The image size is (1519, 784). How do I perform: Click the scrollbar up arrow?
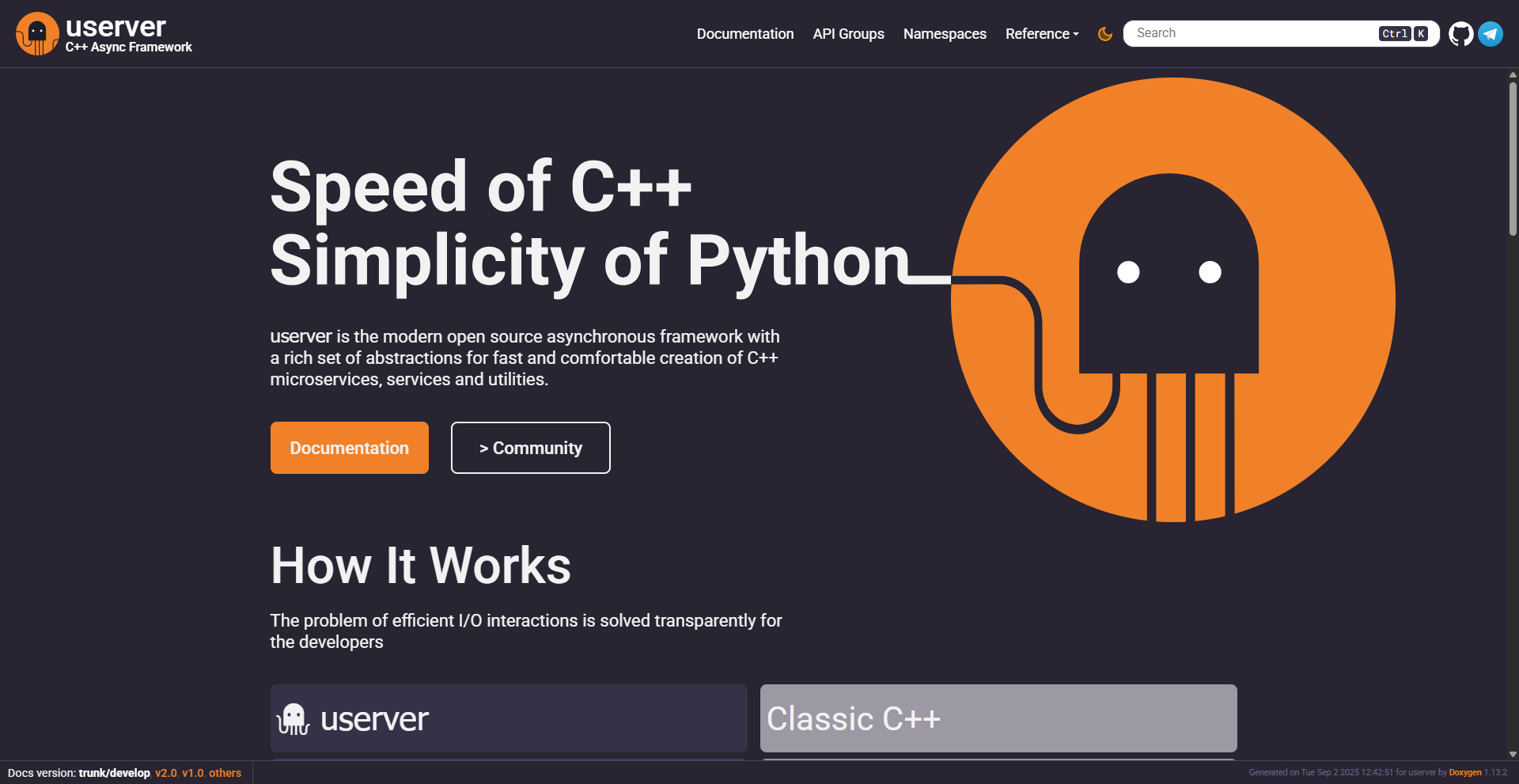click(1513, 75)
